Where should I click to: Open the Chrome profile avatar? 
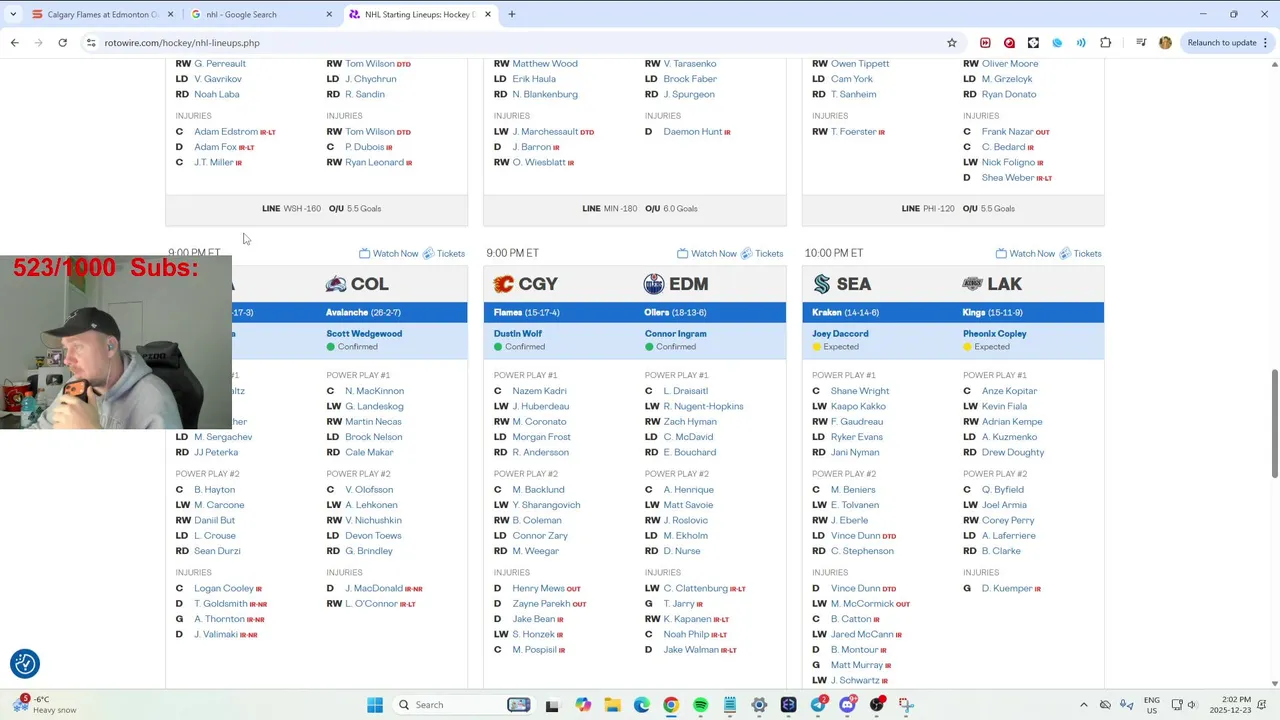pyautogui.click(x=1165, y=43)
